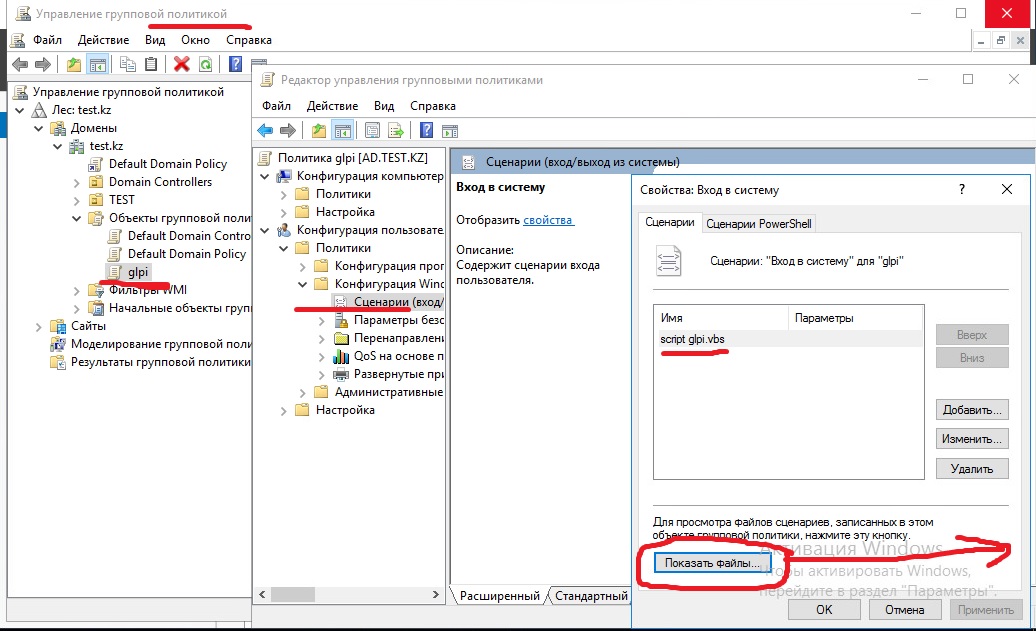Viewport: 1036px width, 631px height.
Task: Expand the Domain Controllers node
Action: coord(77,182)
